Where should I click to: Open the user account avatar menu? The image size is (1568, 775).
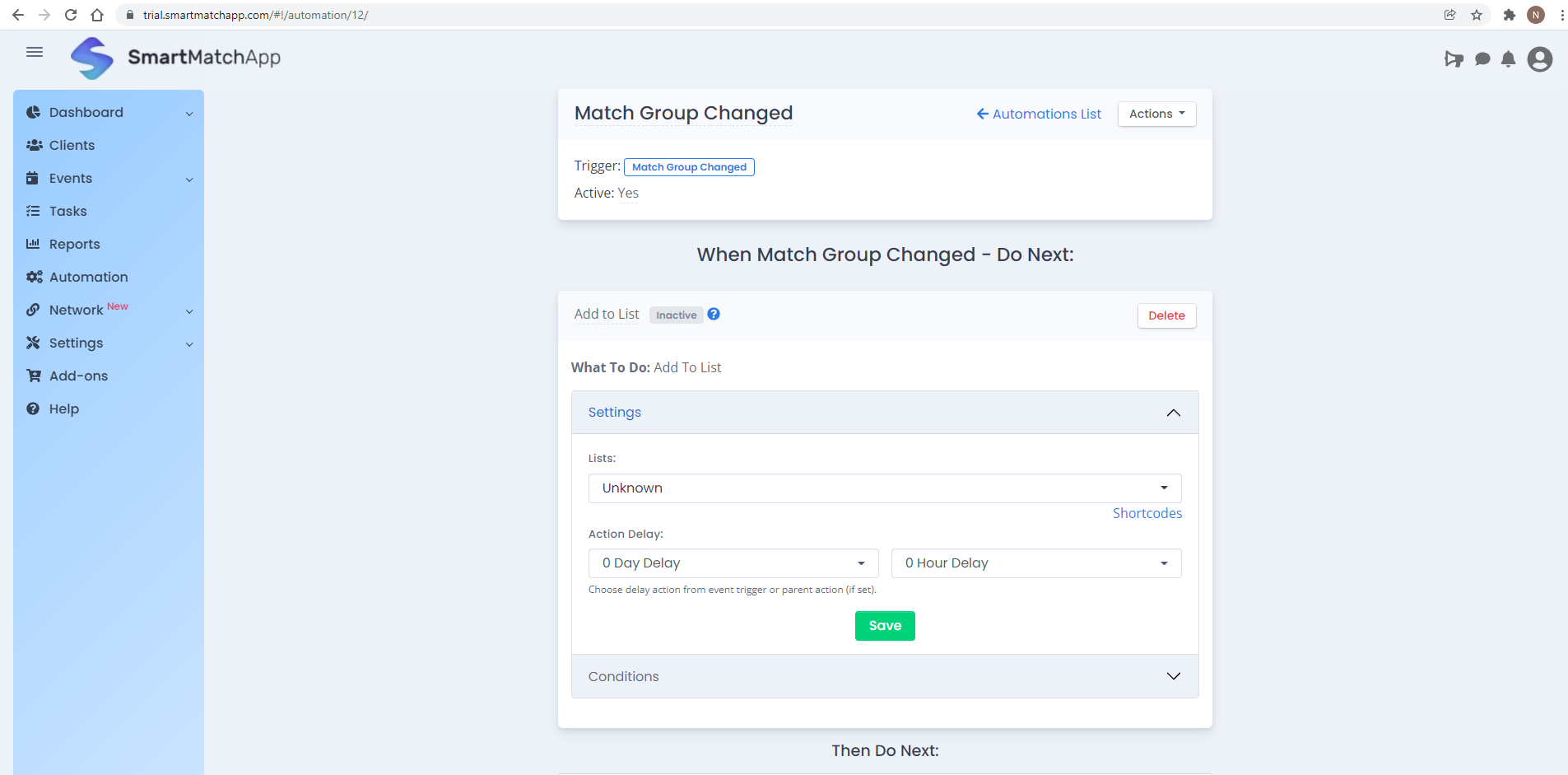[x=1540, y=58]
